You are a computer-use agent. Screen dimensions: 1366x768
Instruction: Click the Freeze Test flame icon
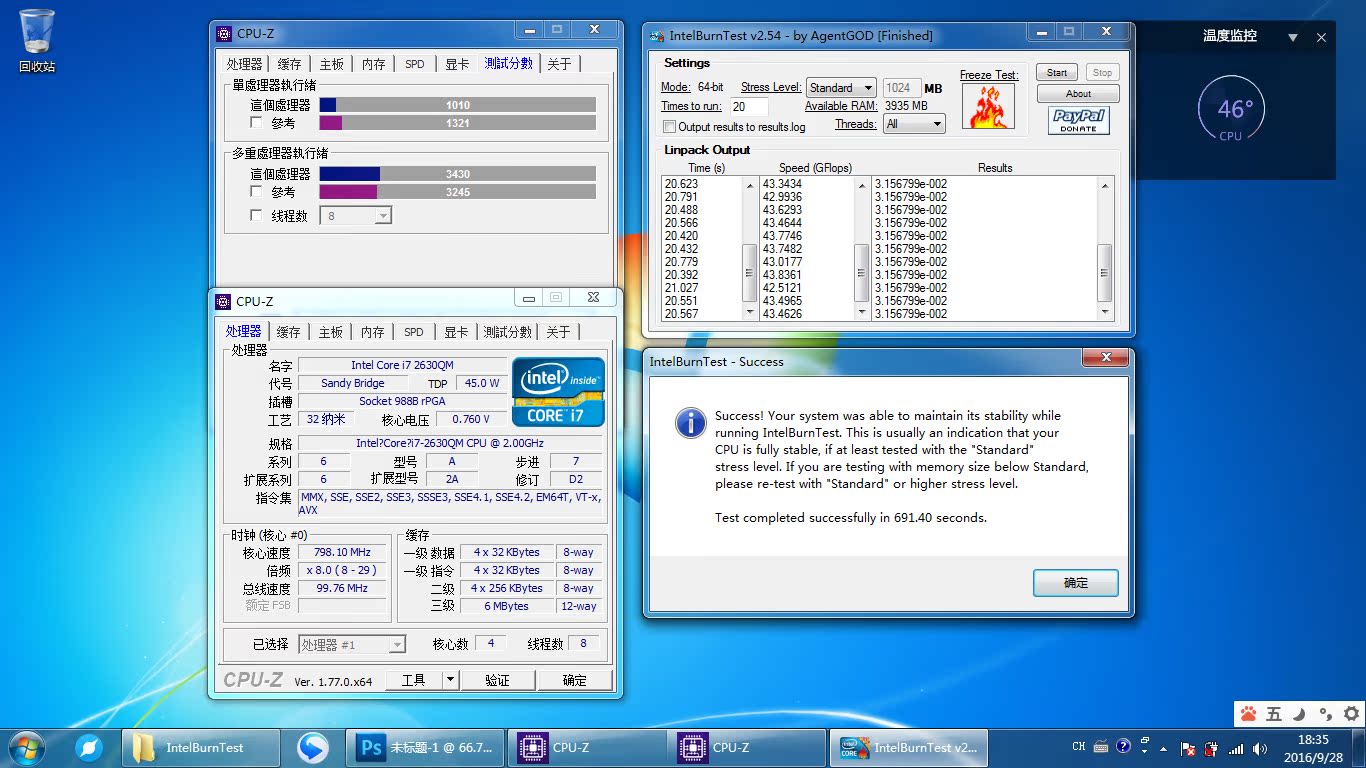(988, 105)
